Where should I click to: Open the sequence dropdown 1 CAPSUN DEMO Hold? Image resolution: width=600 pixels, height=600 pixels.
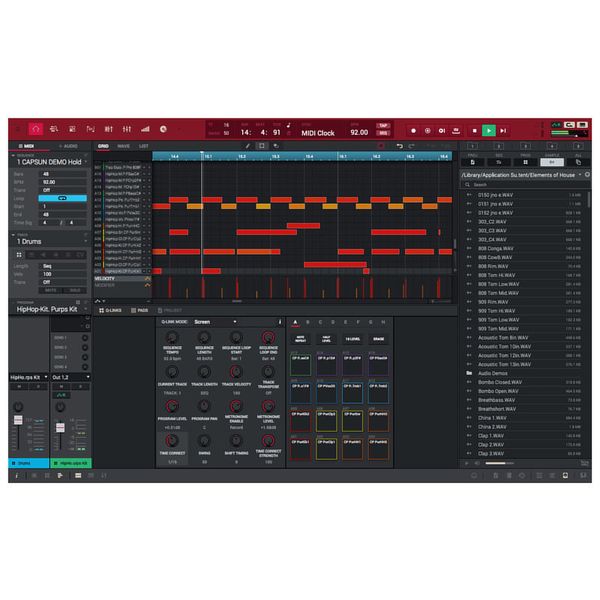coord(50,162)
